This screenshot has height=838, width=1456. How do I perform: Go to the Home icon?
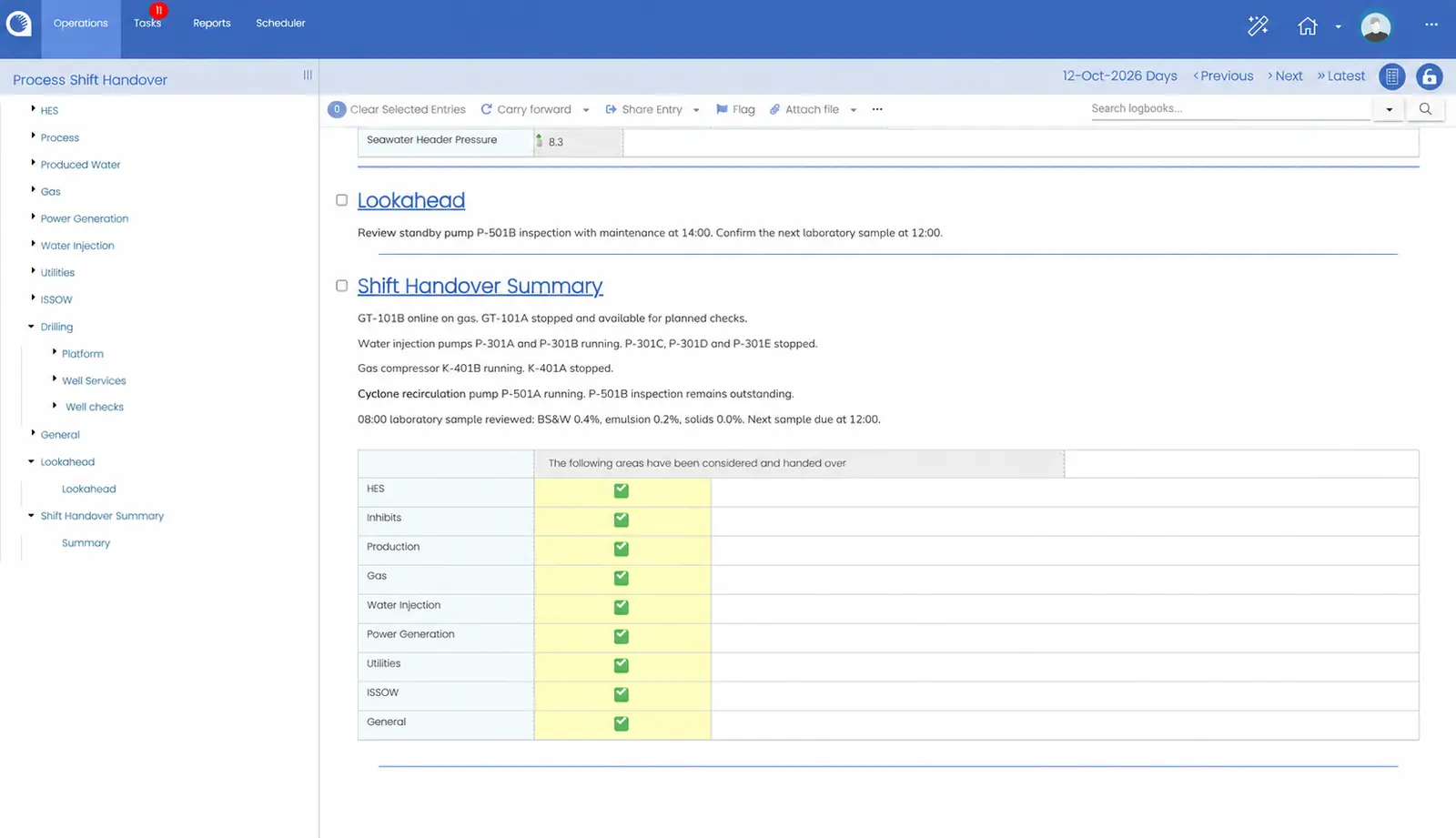[1308, 26]
